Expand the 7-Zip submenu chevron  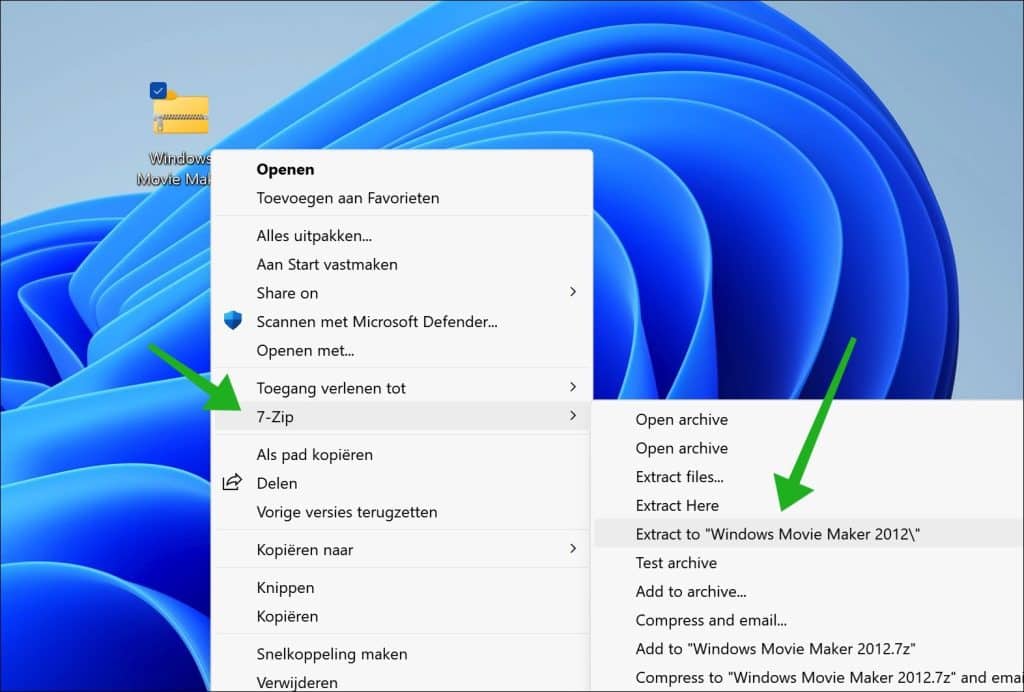573,416
